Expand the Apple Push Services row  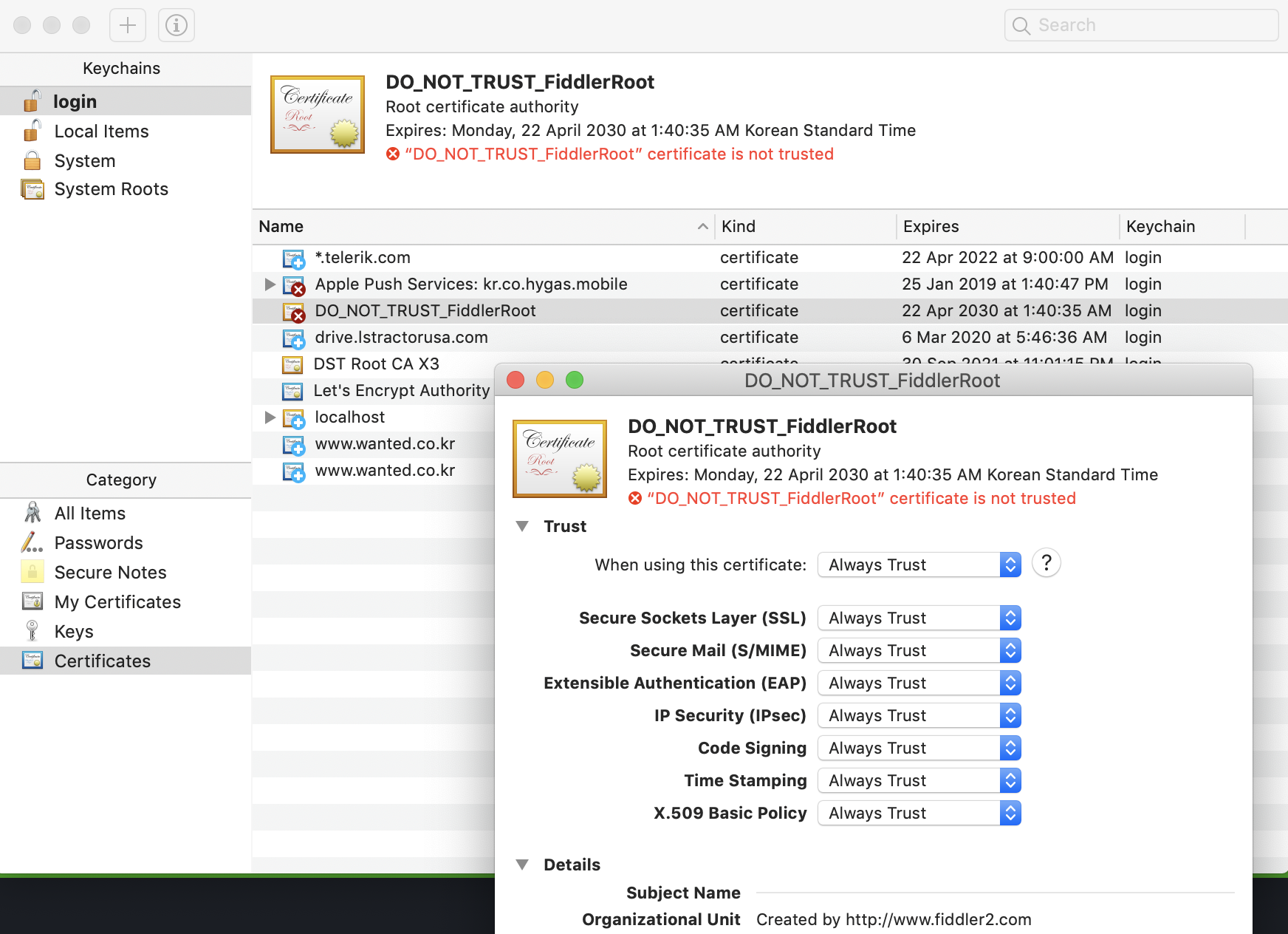click(270, 284)
